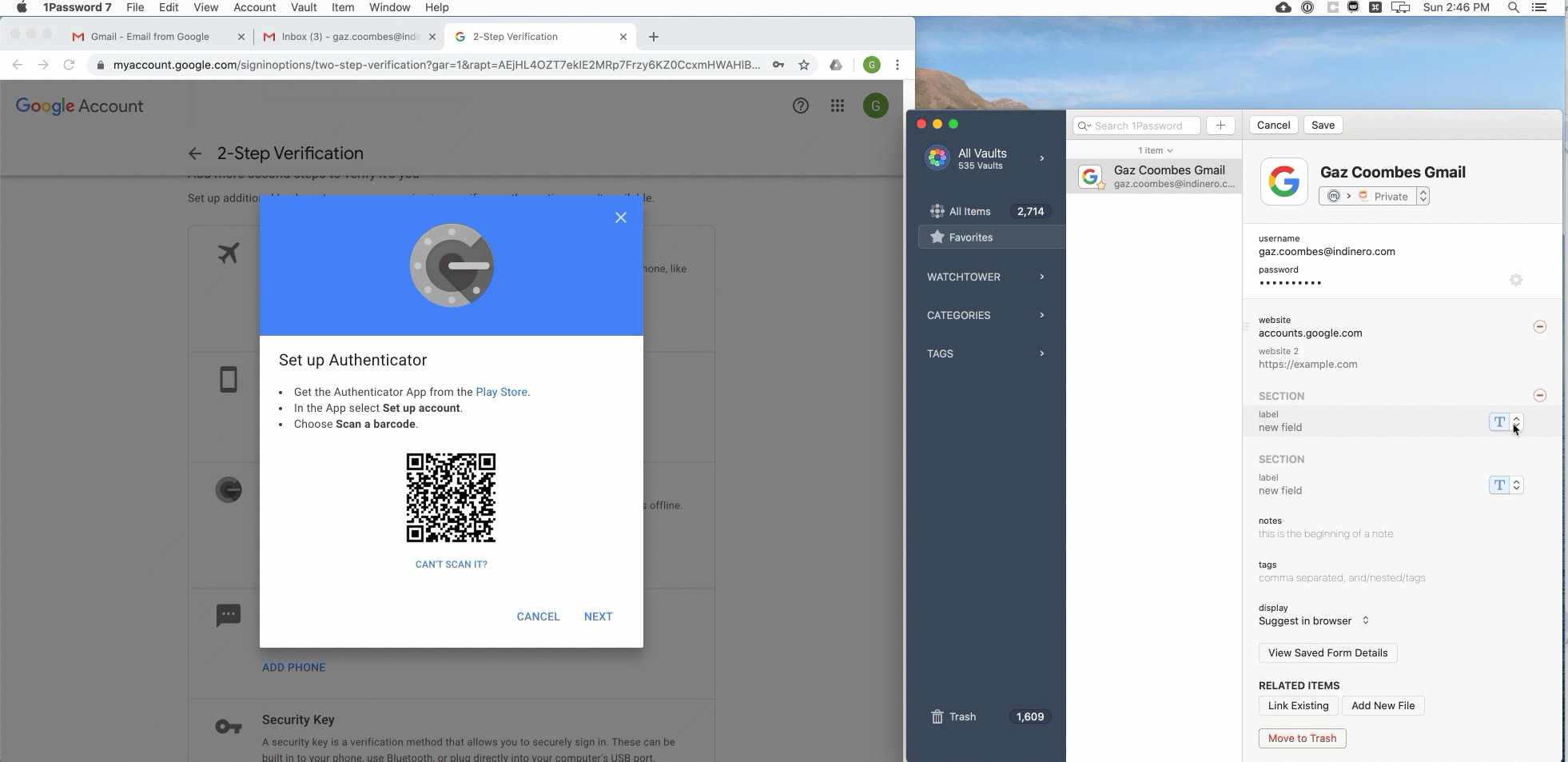Open the 1 item sort dropdown
The height and width of the screenshot is (762, 1568).
click(1155, 150)
